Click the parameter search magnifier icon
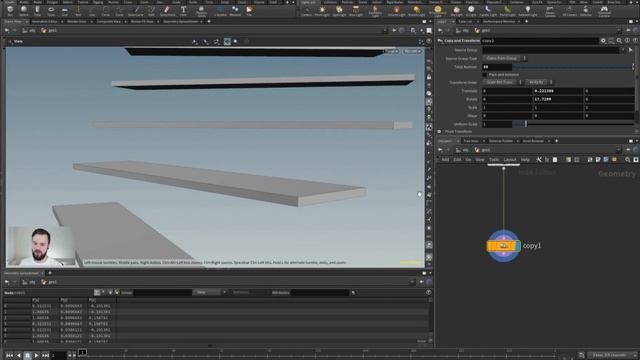The height and width of the screenshot is (360, 640). (619, 41)
